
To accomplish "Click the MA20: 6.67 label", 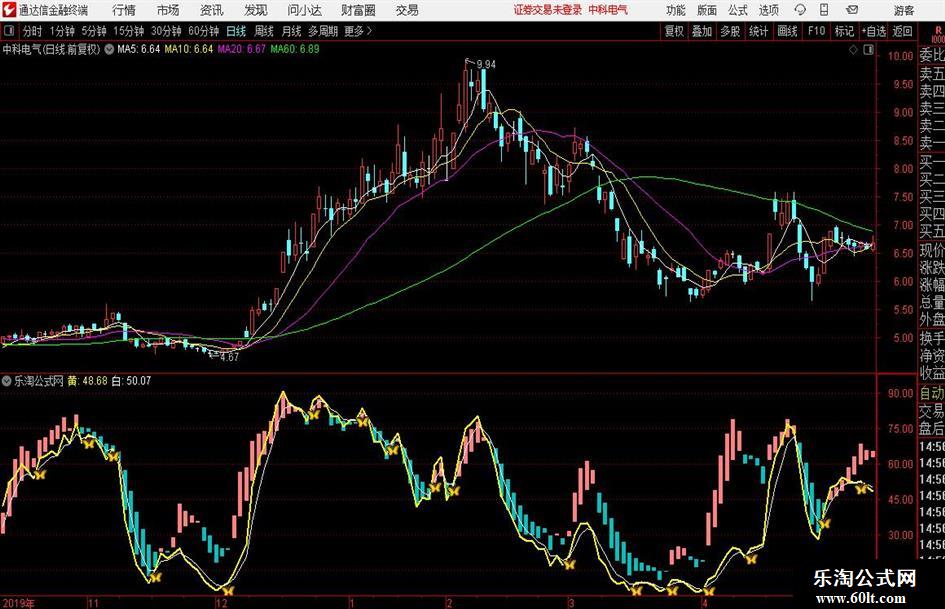I will point(241,49).
